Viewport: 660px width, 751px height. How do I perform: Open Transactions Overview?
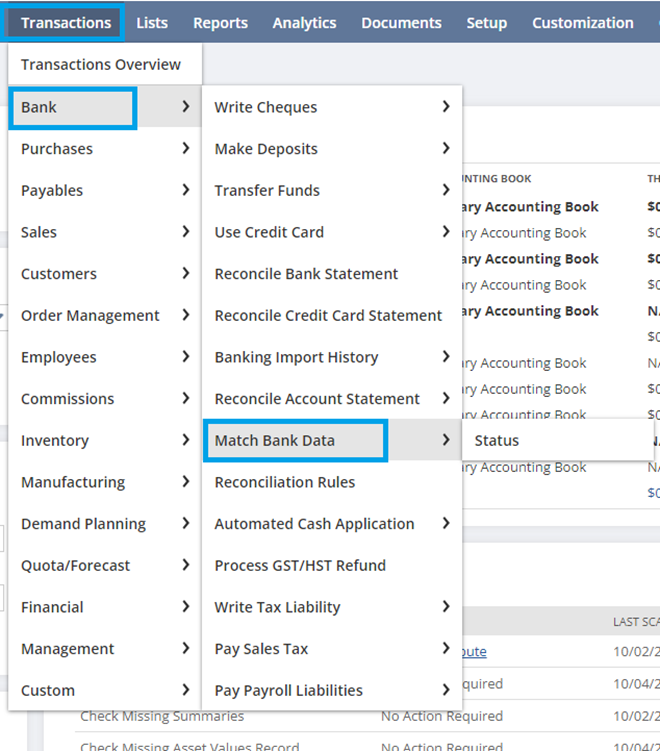(x=101, y=65)
